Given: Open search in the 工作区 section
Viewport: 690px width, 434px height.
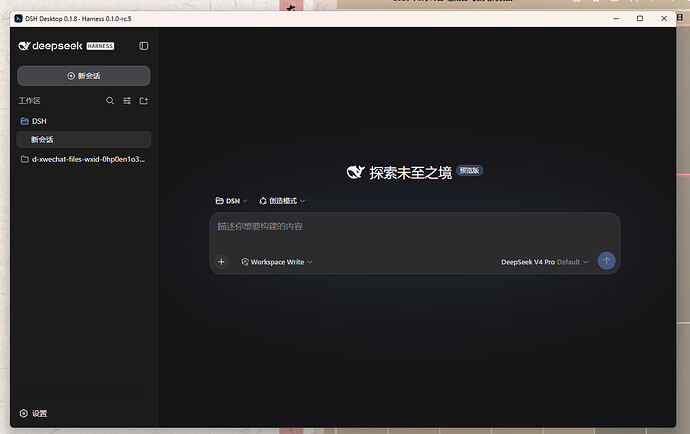Looking at the screenshot, I should [x=110, y=101].
